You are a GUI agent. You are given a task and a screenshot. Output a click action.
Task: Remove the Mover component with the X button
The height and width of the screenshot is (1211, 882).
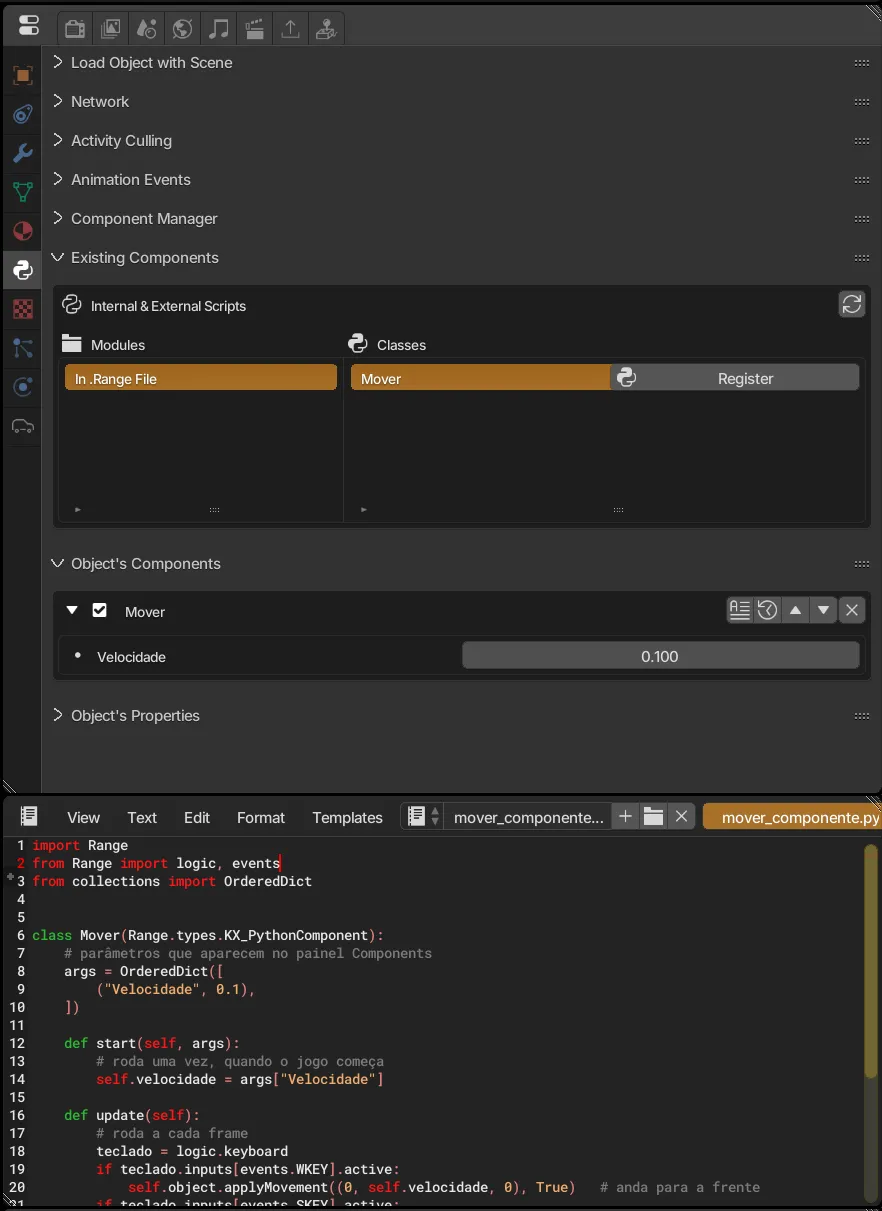coord(852,610)
